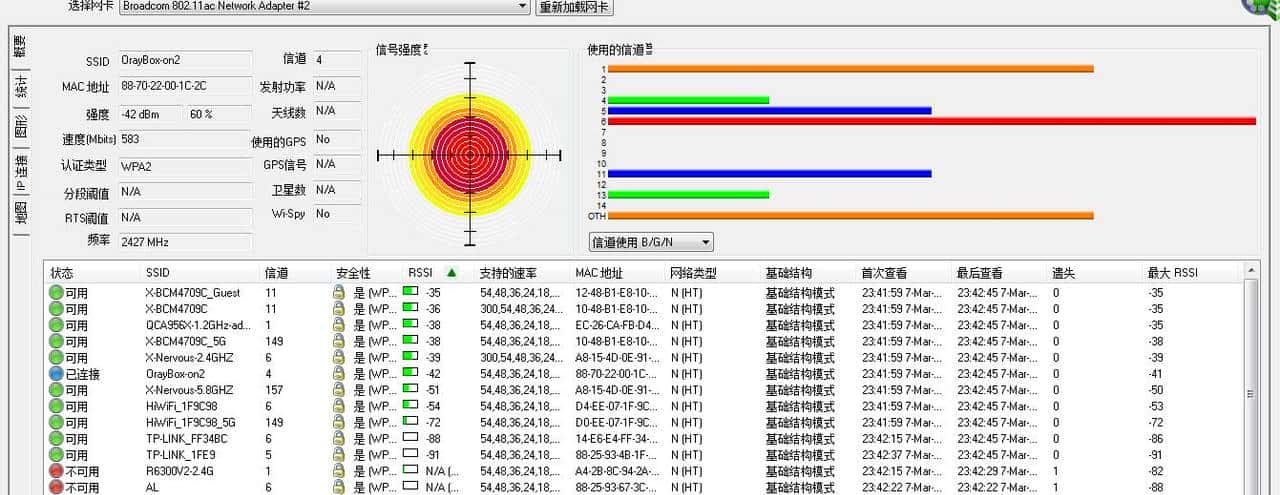Click green status icon for QCA956X-1.2GHz network
This screenshot has width=1280, height=495.
pos(56,325)
